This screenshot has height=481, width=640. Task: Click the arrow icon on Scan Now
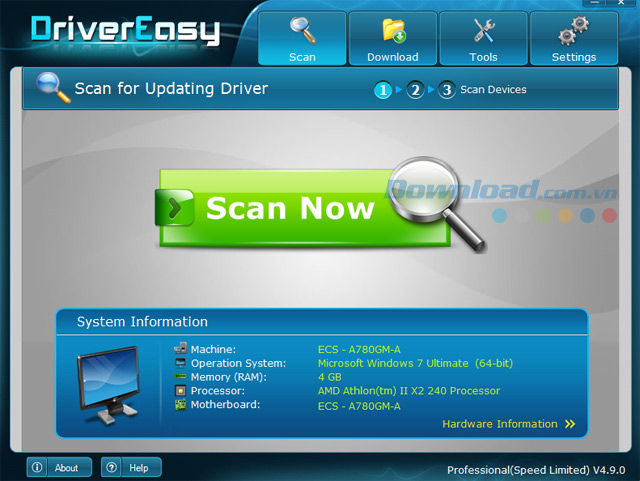[x=174, y=208]
